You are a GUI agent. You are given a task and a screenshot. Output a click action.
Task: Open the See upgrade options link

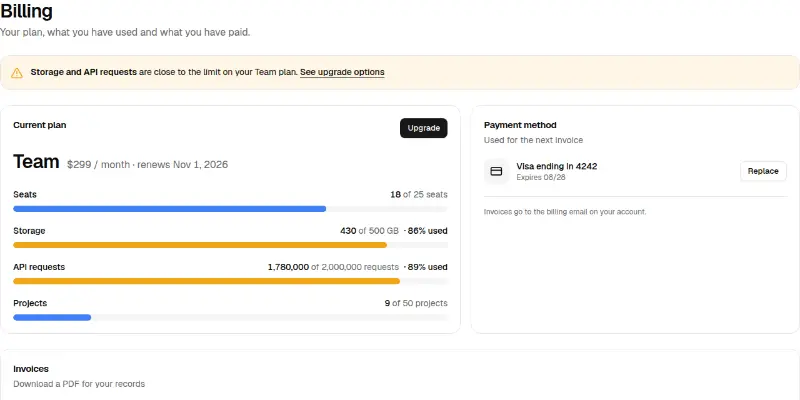click(342, 72)
